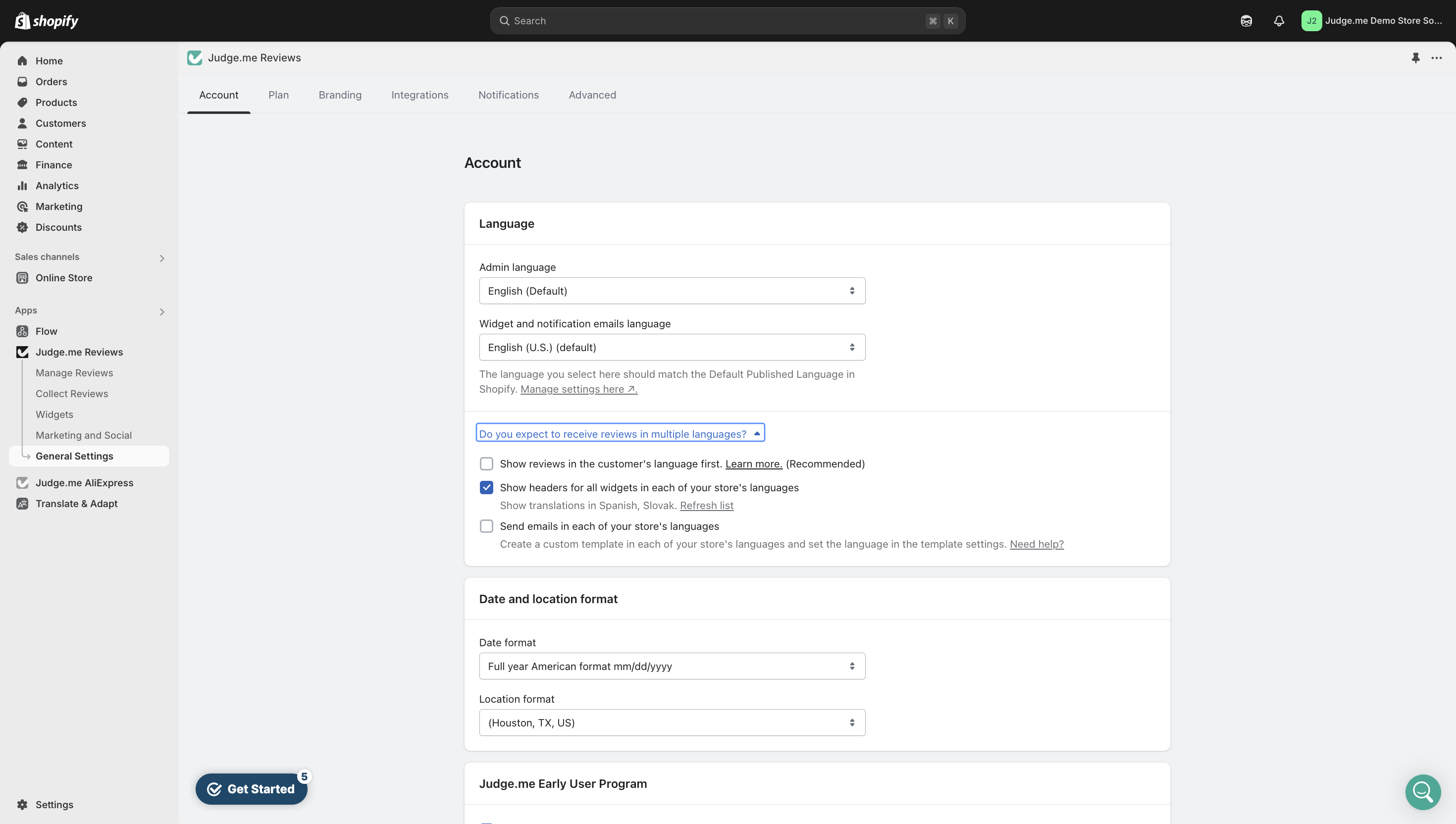The image size is (1456, 824).
Task: Click the Home icon in sidebar
Action: [22, 61]
